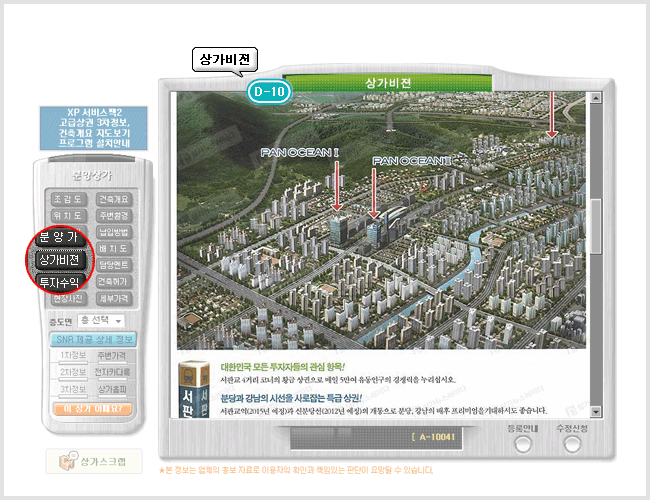Open the 주변환경 section
The image size is (650, 500).
[x=114, y=216]
